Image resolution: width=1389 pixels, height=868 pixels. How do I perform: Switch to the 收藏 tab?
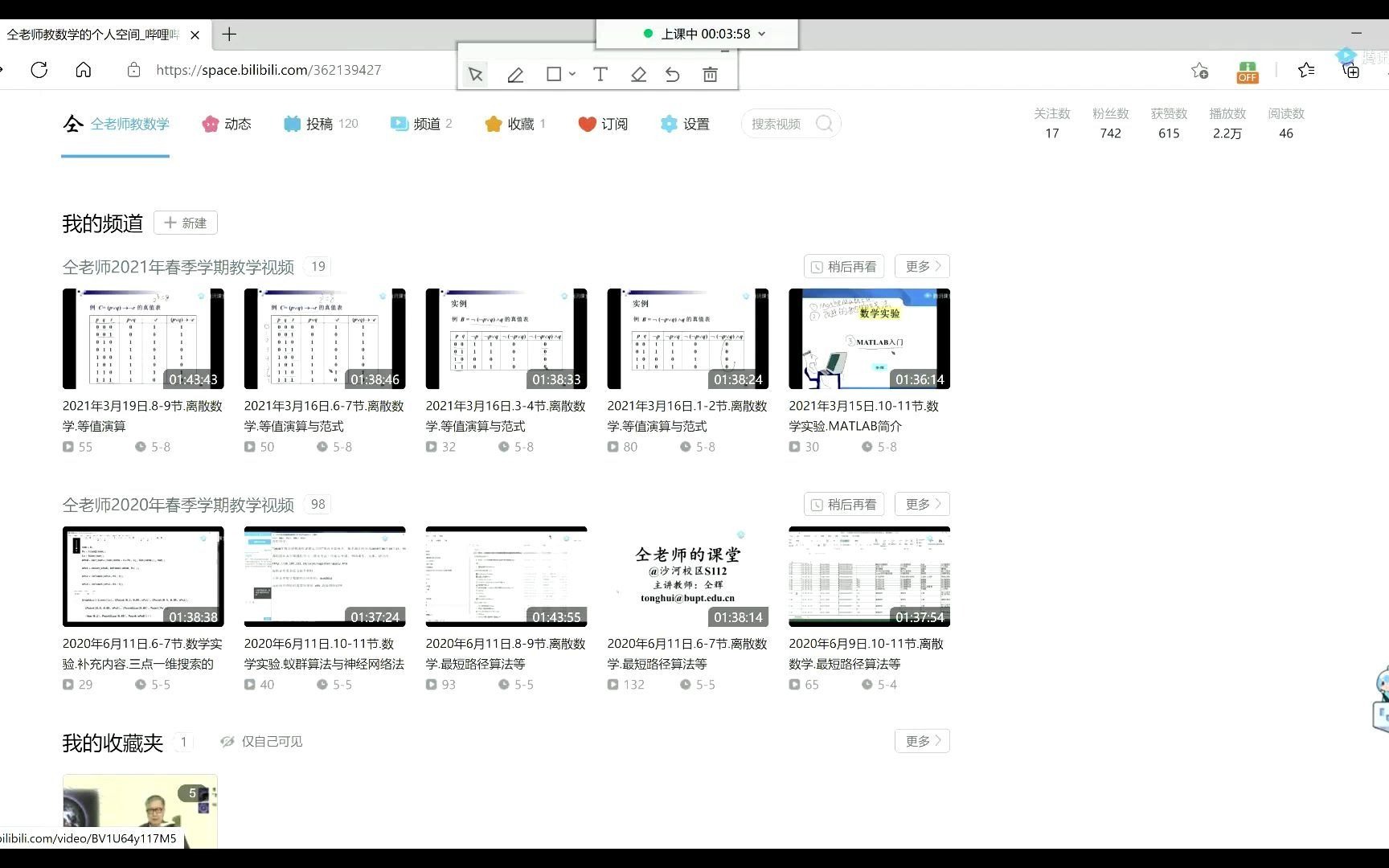click(515, 124)
